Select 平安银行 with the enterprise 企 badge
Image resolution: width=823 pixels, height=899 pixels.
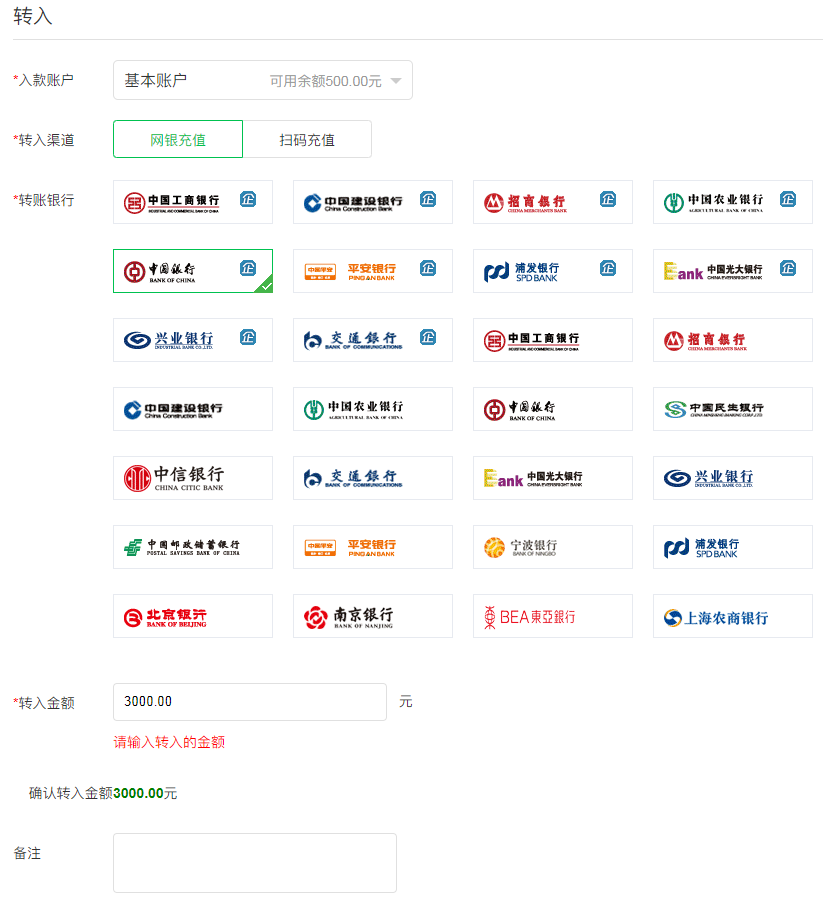tap(373, 271)
